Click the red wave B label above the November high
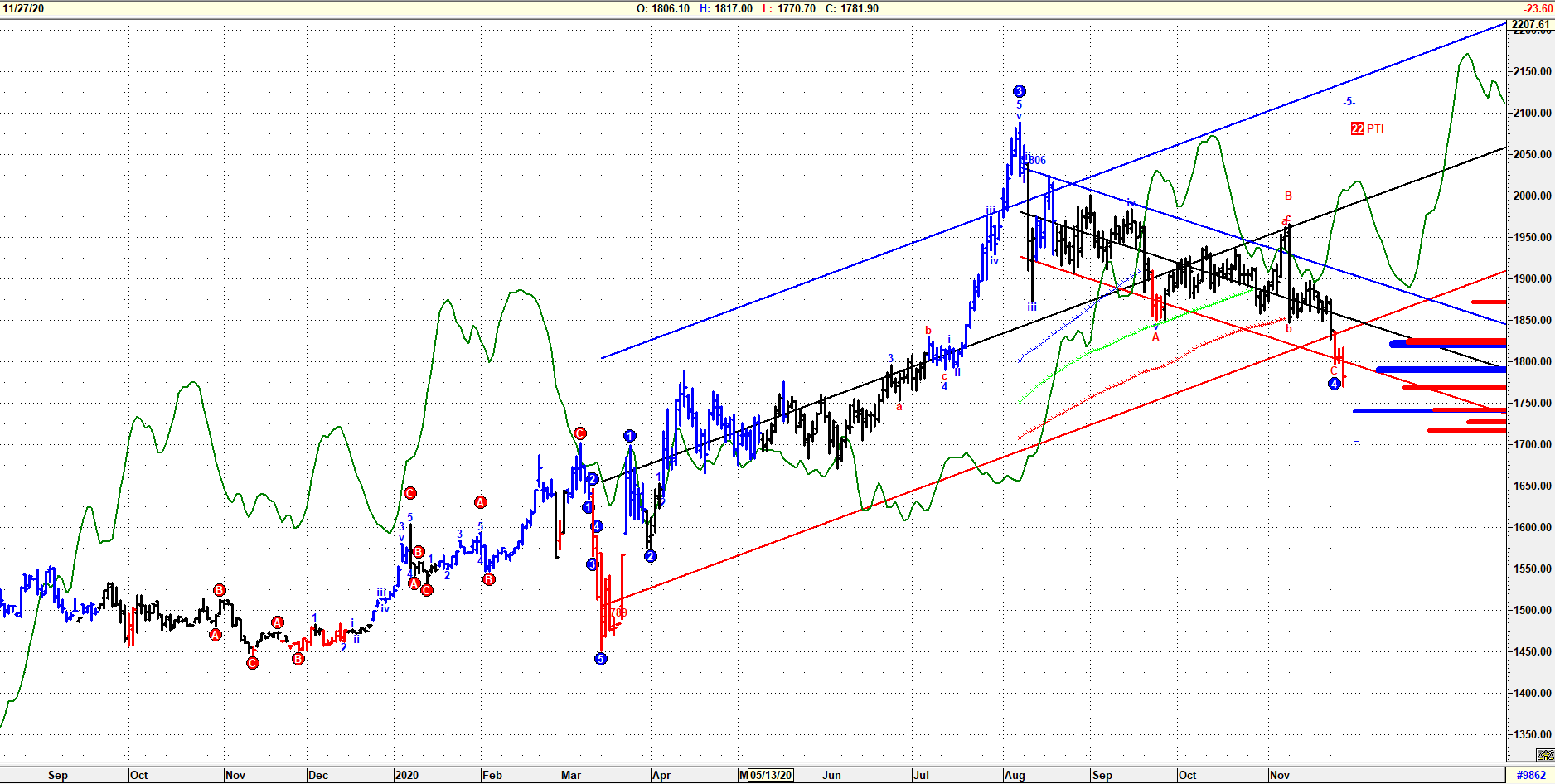 click(x=1288, y=196)
